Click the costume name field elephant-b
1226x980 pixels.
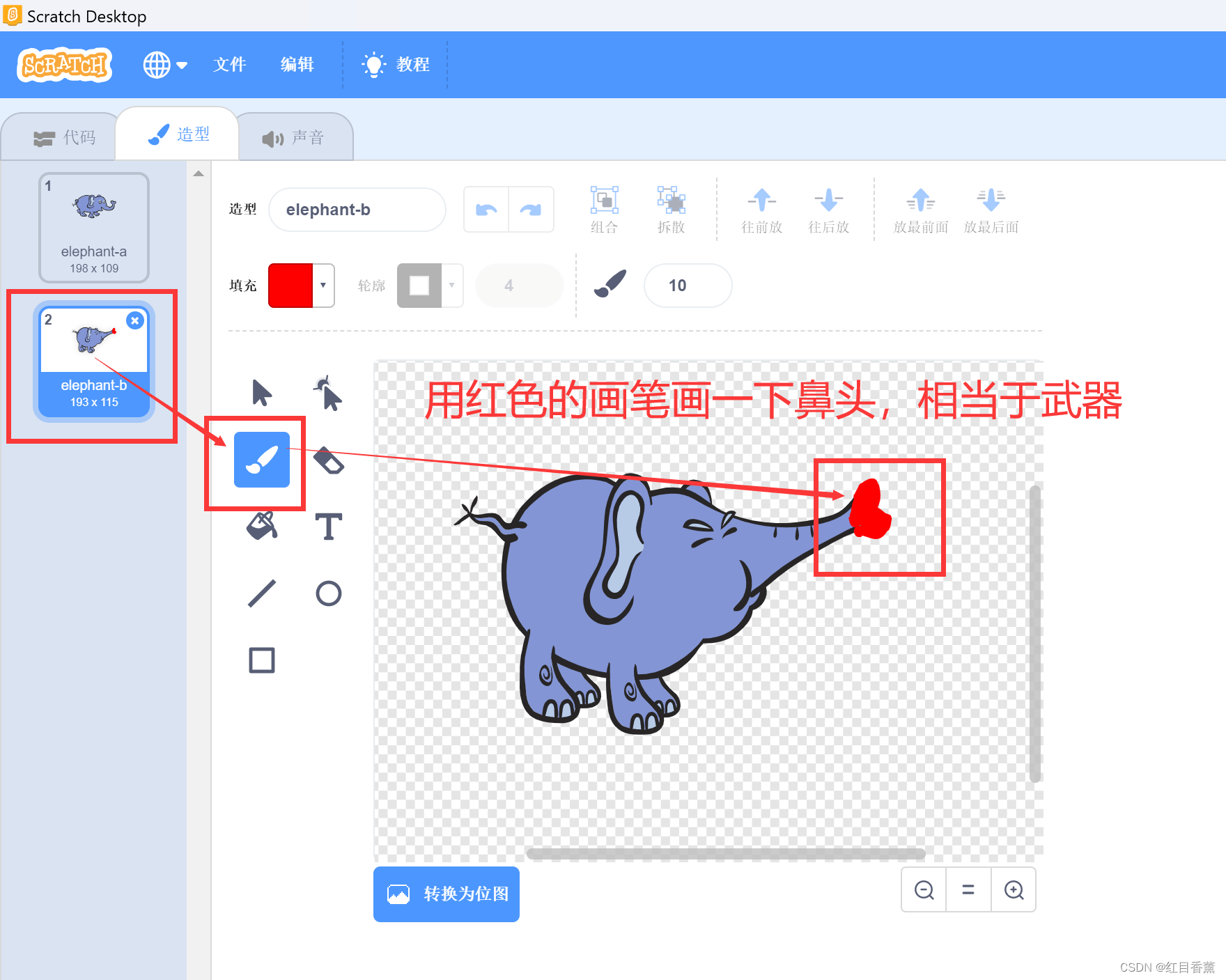[x=357, y=210]
